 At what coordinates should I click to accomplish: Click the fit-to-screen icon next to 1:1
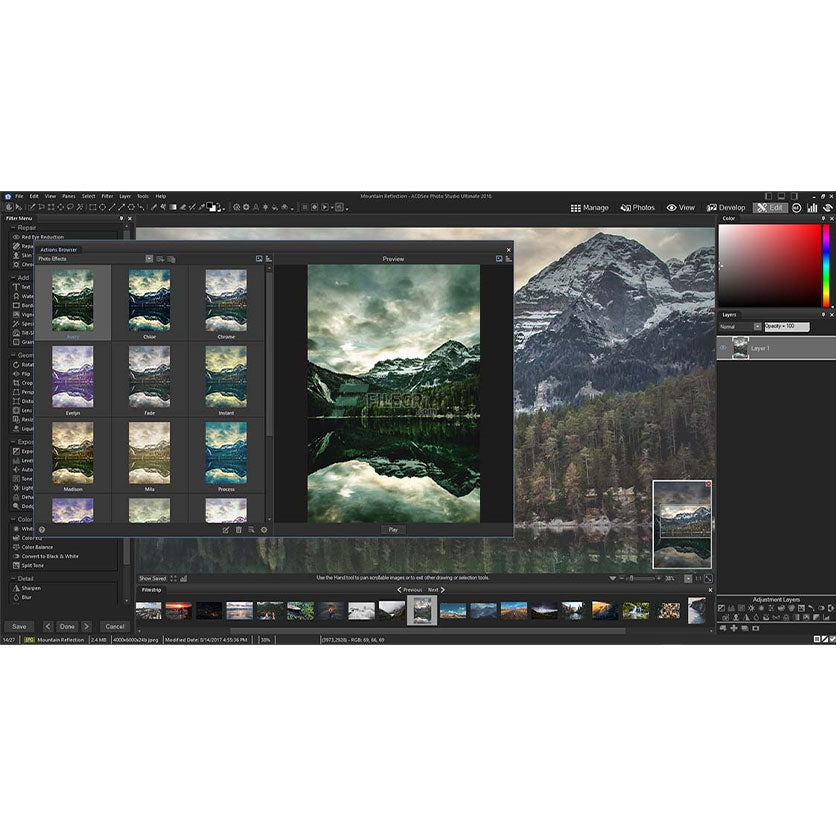[x=708, y=578]
